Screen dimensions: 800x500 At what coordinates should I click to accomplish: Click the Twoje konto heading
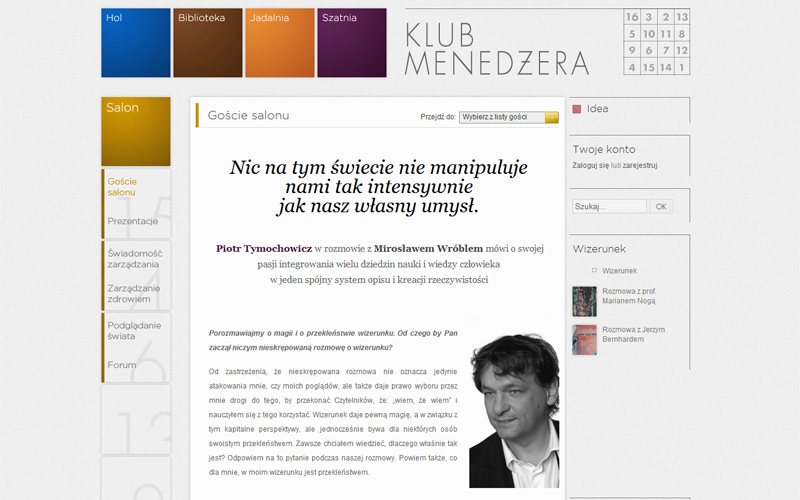pyautogui.click(x=604, y=149)
